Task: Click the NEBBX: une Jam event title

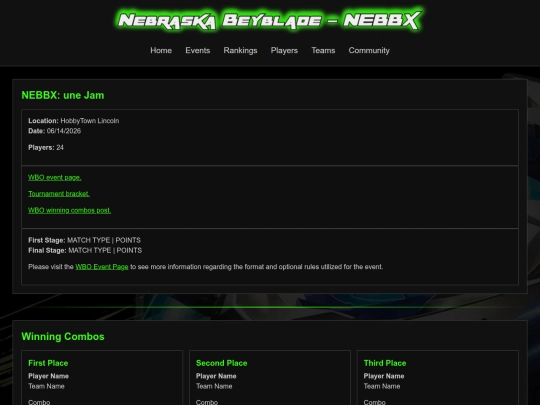Action: coord(63,95)
